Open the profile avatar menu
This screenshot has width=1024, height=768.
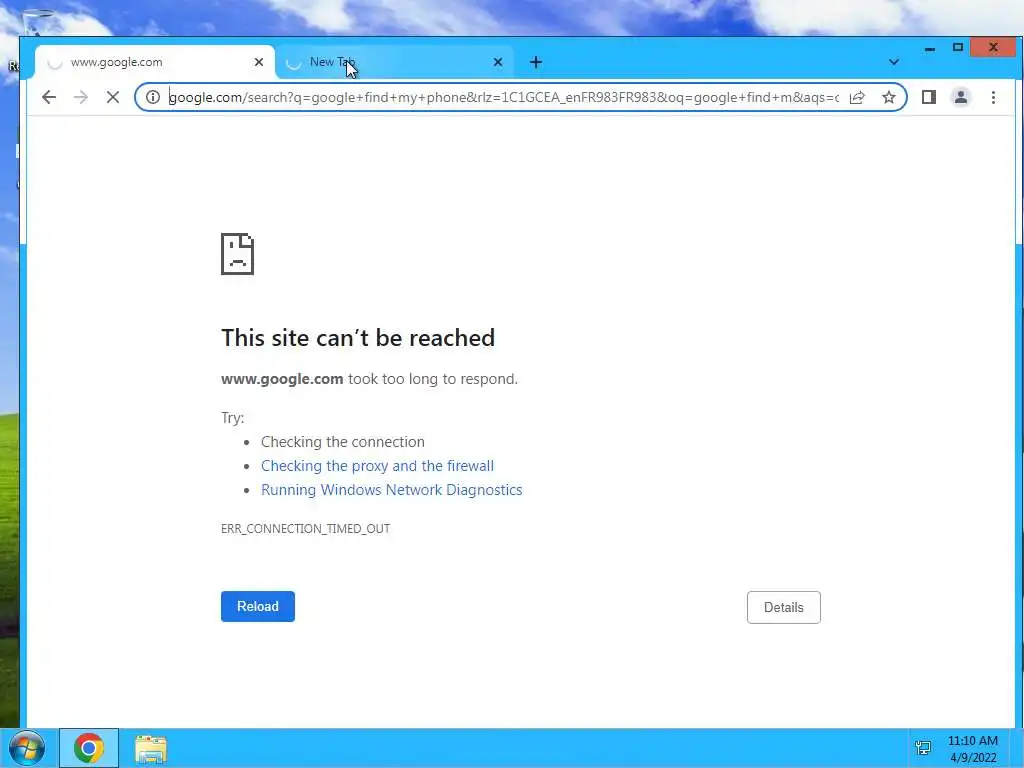(x=961, y=97)
